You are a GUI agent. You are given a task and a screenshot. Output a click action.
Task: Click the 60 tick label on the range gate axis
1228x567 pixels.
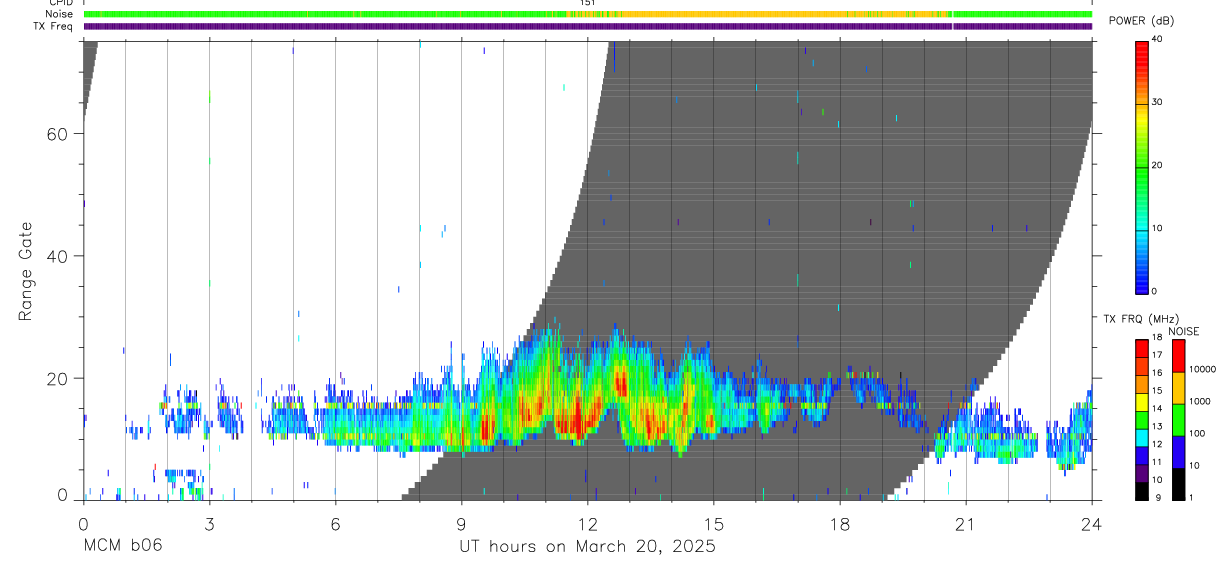(x=56, y=134)
